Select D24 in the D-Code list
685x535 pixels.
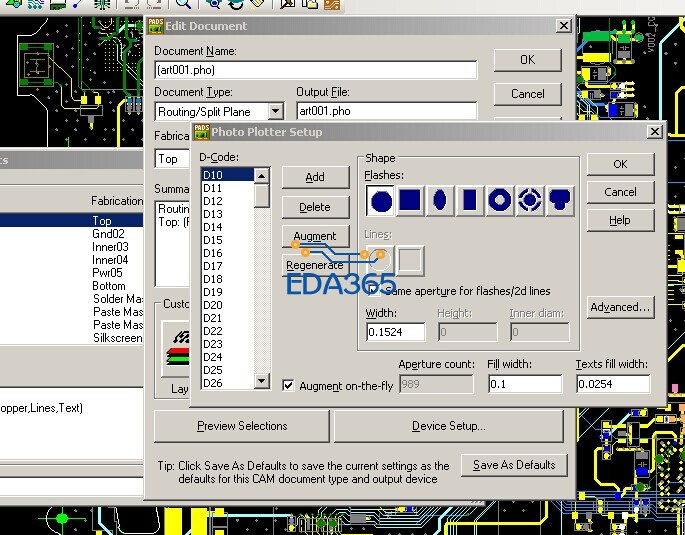click(x=228, y=357)
